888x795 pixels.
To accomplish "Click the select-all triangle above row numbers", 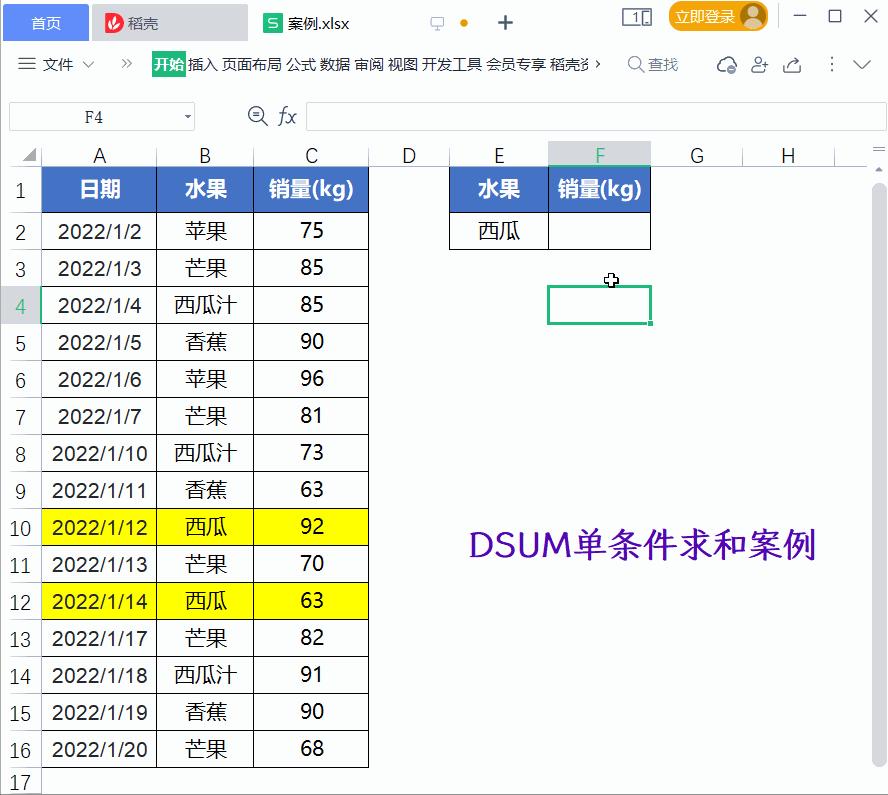I will [32, 155].
